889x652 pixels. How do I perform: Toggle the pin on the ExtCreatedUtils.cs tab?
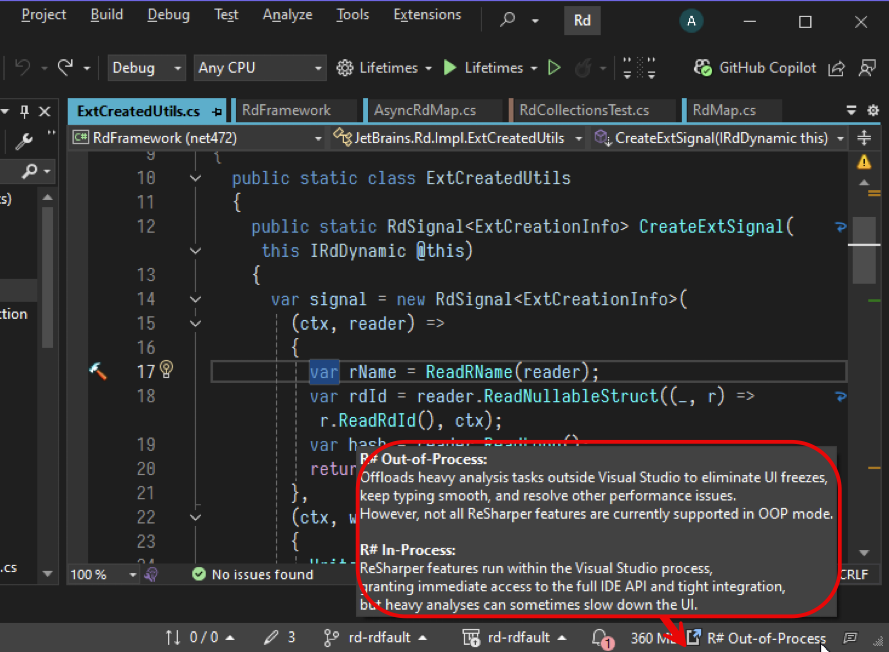217,112
